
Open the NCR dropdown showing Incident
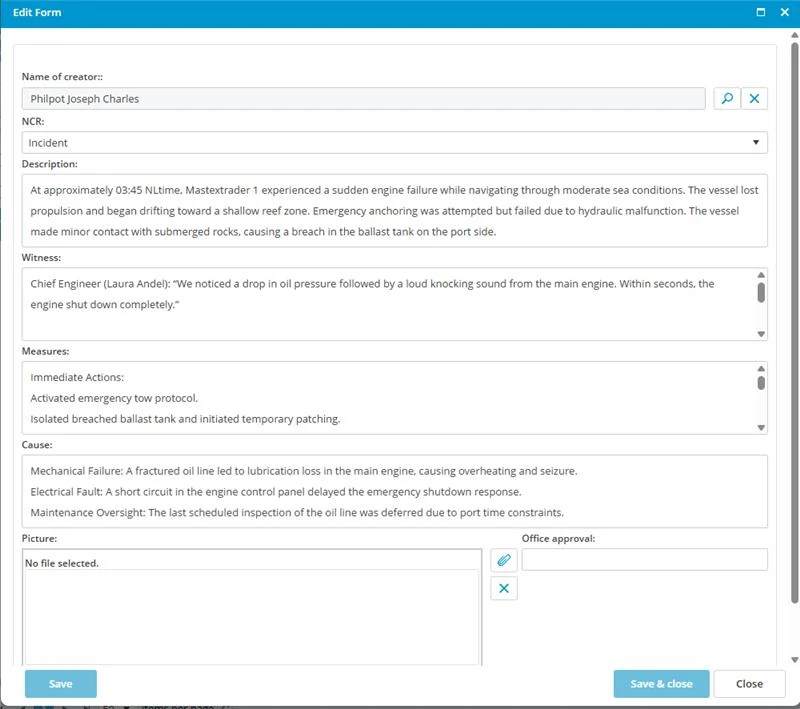394,143
